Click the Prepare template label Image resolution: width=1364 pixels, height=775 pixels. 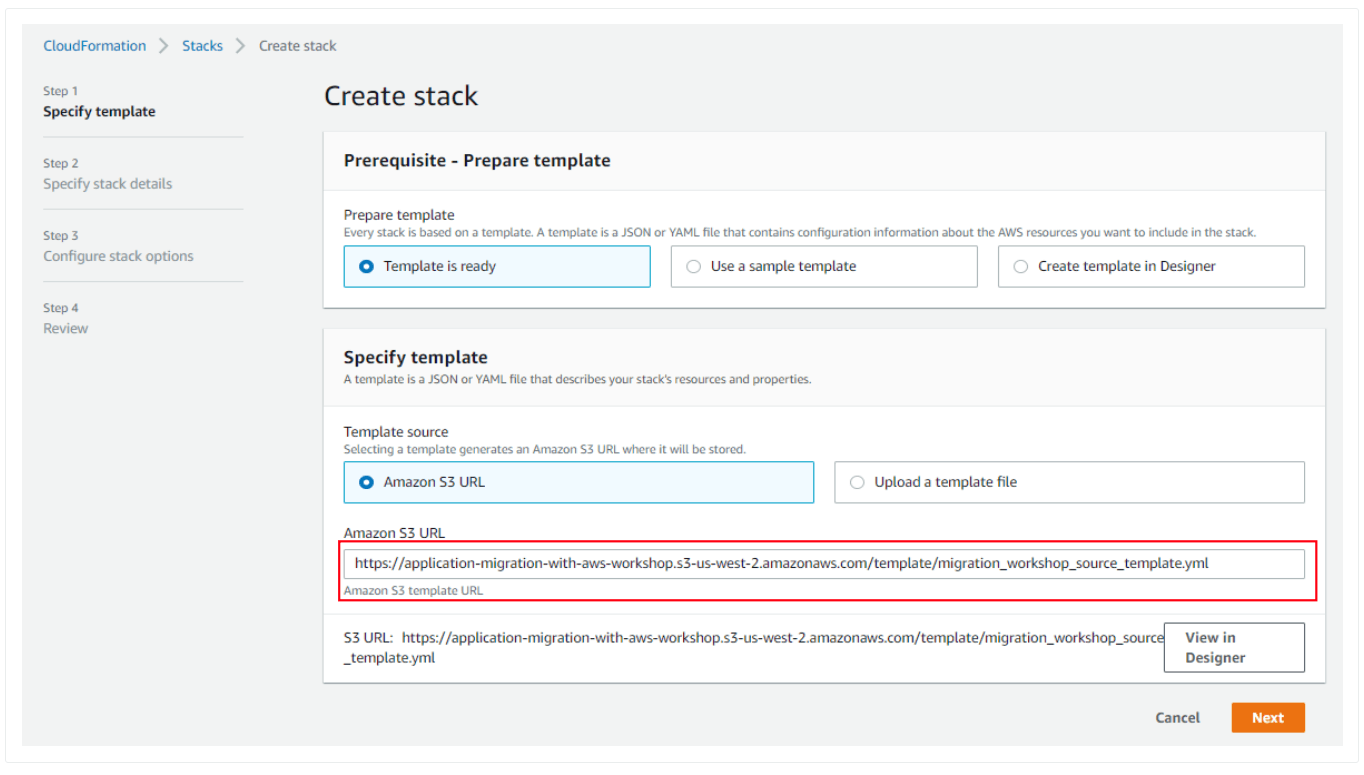(x=399, y=215)
